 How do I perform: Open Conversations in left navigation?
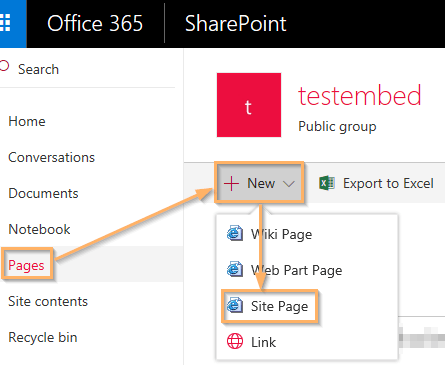51,157
